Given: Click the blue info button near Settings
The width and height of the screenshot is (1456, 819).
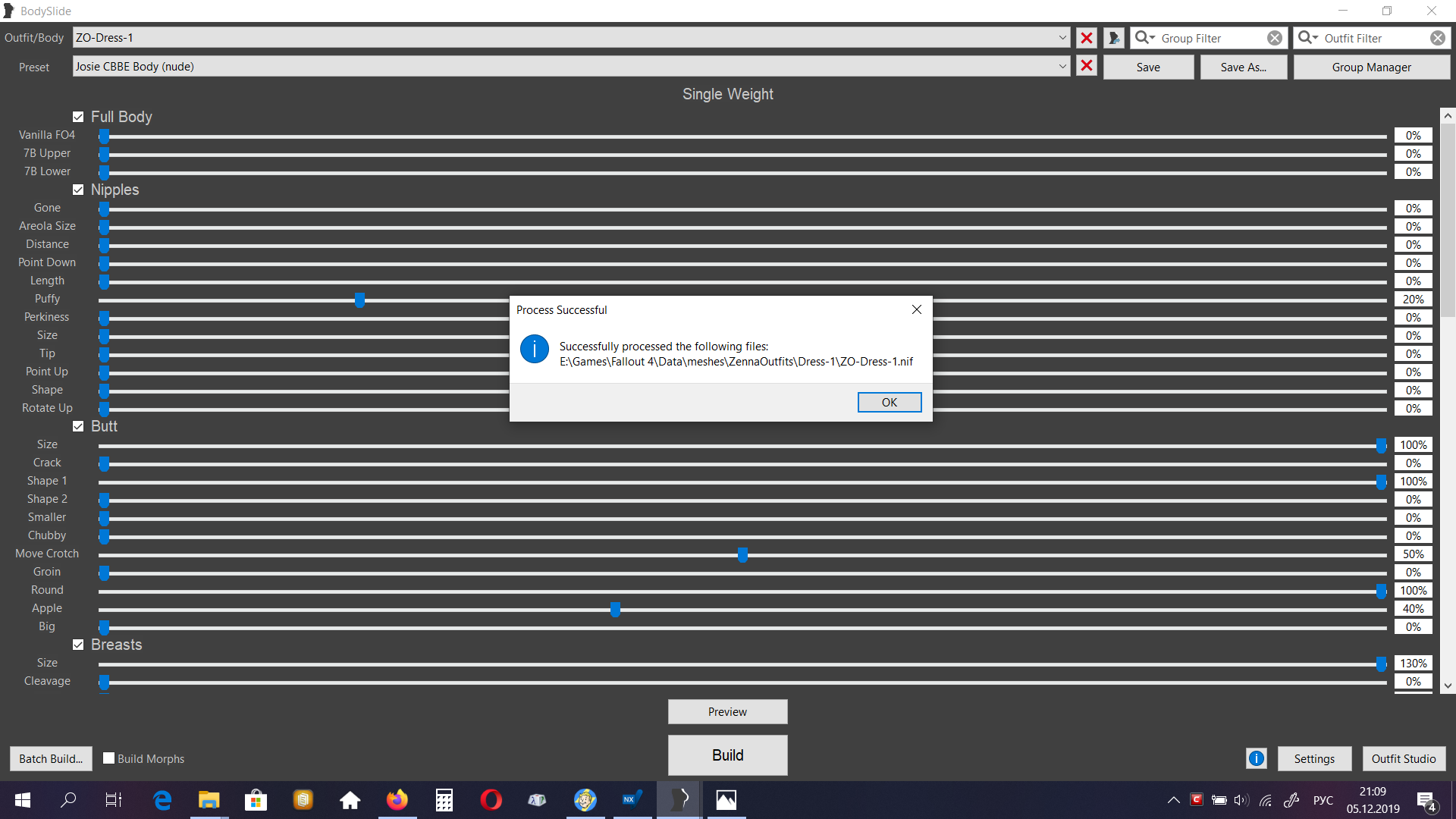Looking at the screenshot, I should click(x=1256, y=758).
